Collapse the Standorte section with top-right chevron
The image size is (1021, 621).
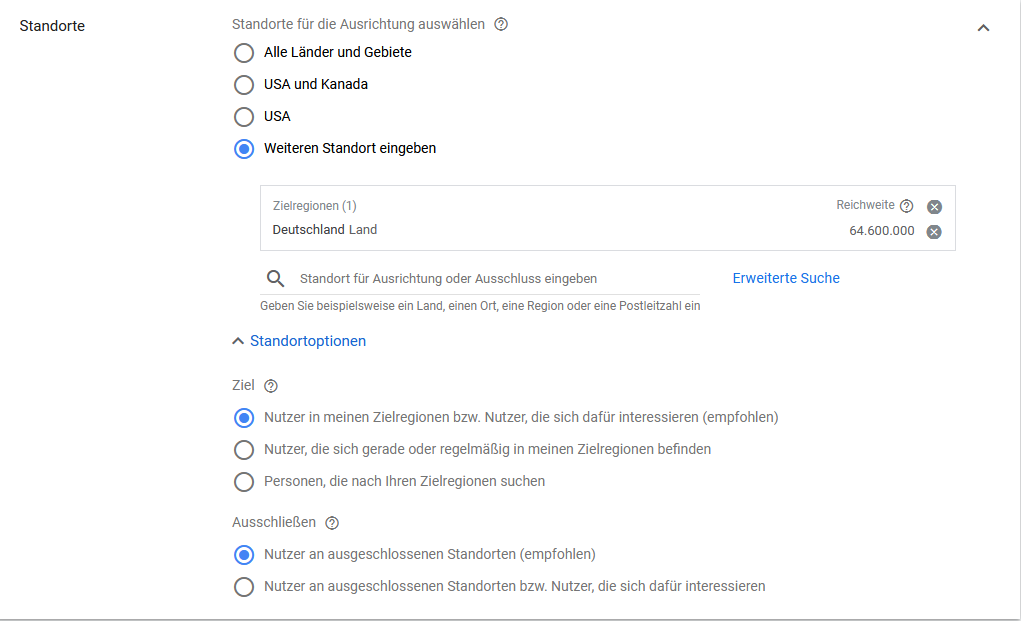pyautogui.click(x=983, y=28)
